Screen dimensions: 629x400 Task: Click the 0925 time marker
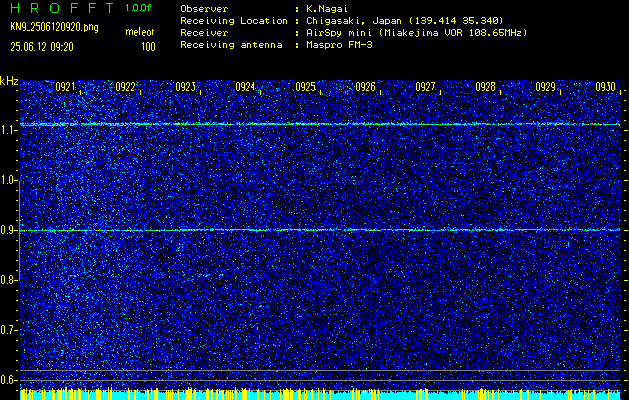point(305,87)
